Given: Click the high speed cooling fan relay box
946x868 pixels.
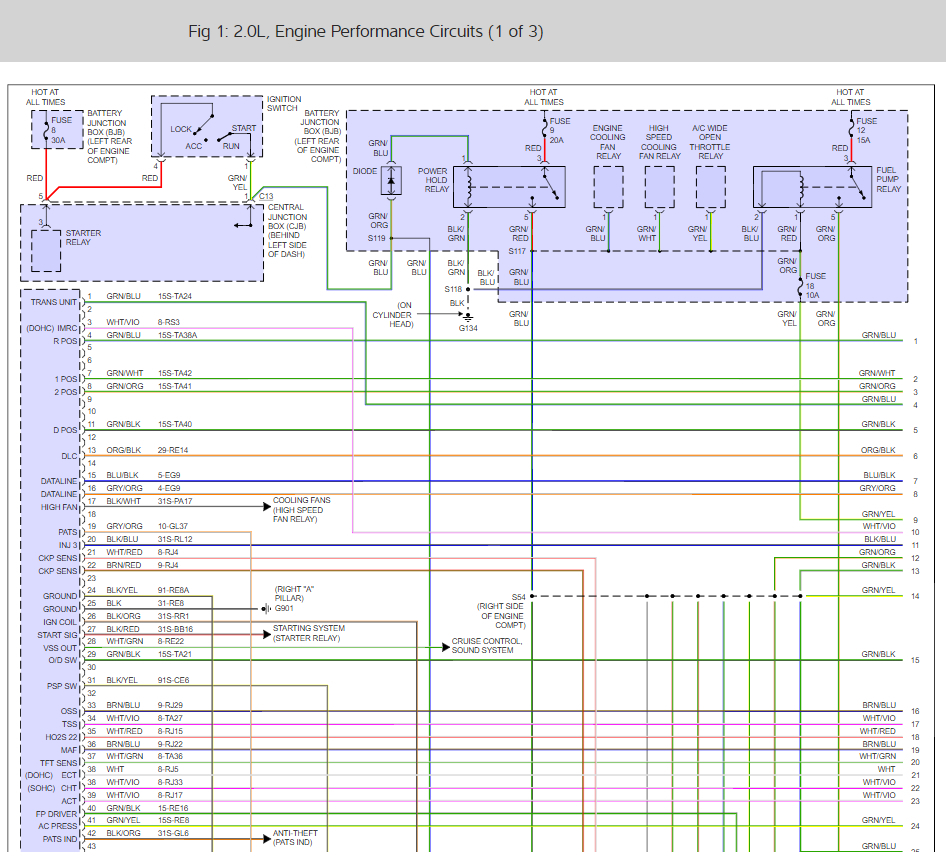Looking at the screenshot, I should tap(659, 186).
